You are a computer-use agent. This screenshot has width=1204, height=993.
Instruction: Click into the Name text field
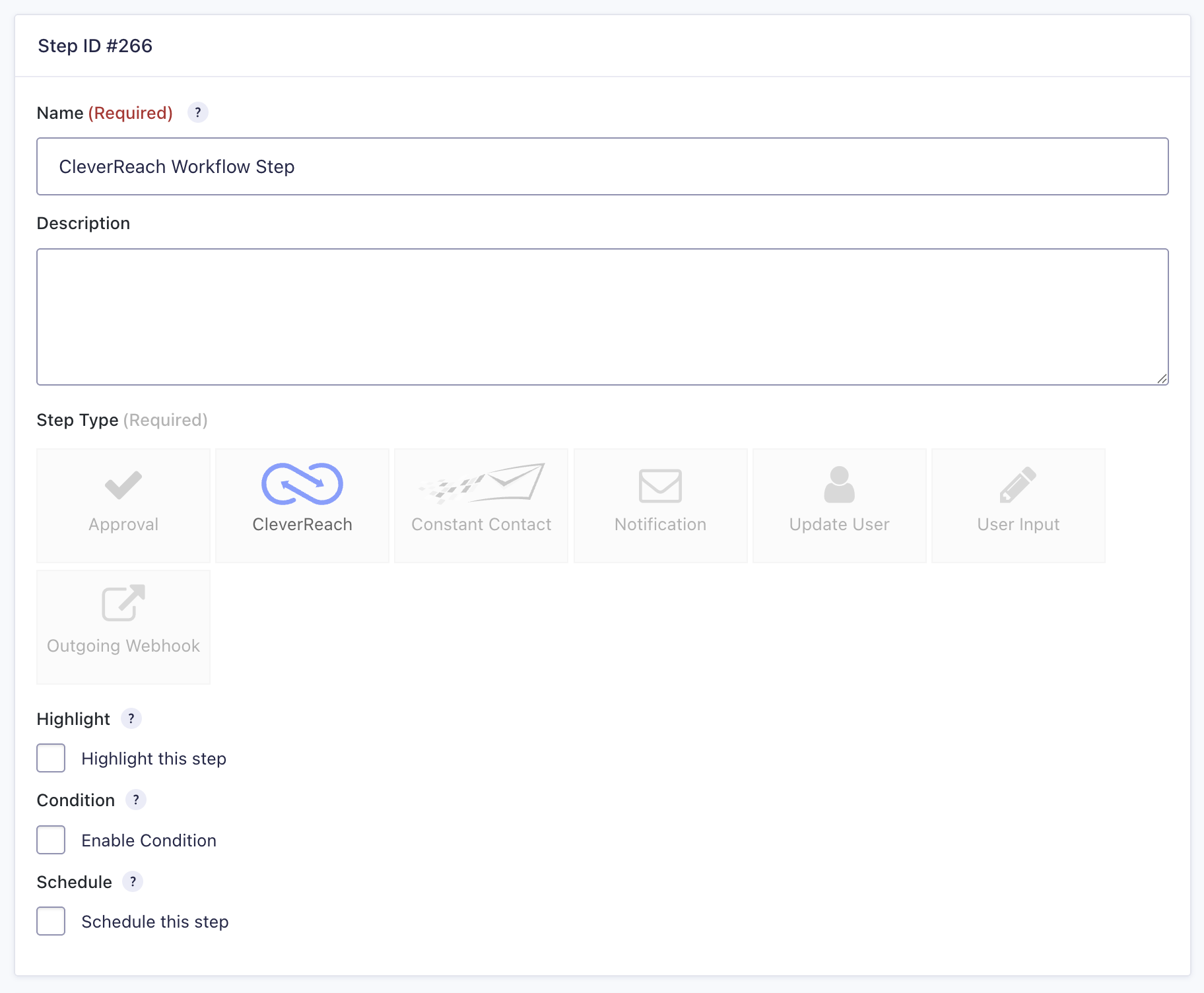point(602,166)
